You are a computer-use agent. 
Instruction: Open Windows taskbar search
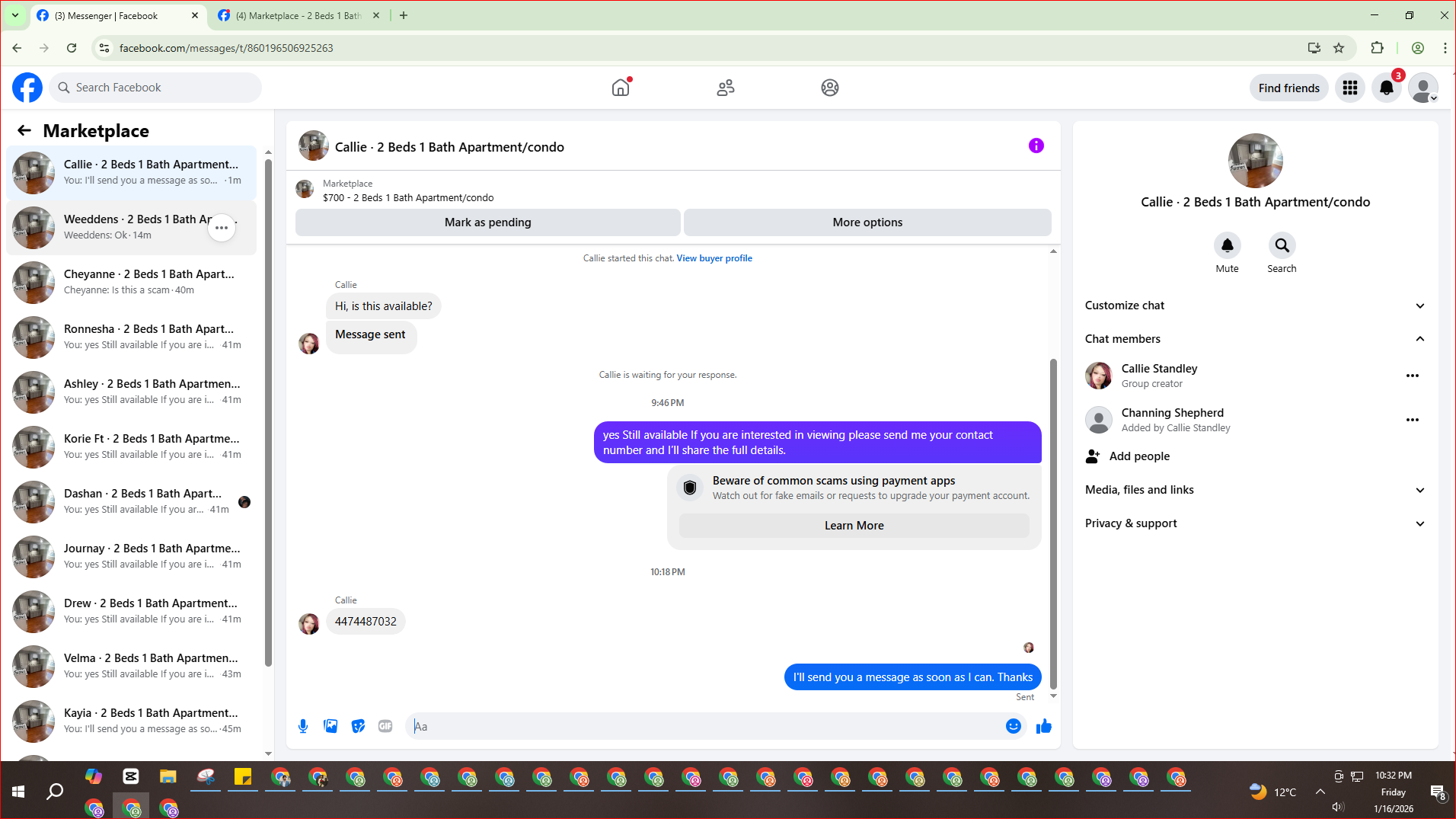pos(55,792)
